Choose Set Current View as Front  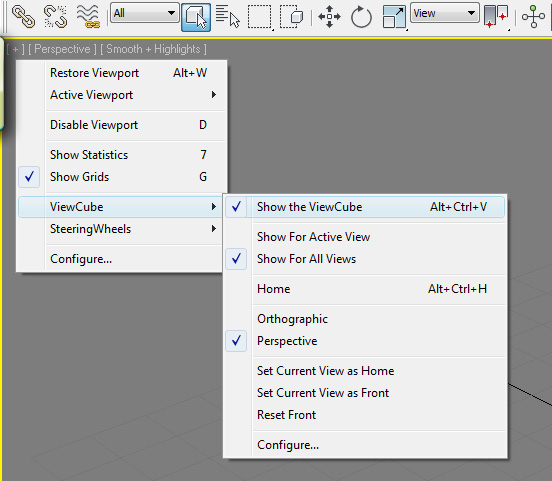[365, 393]
